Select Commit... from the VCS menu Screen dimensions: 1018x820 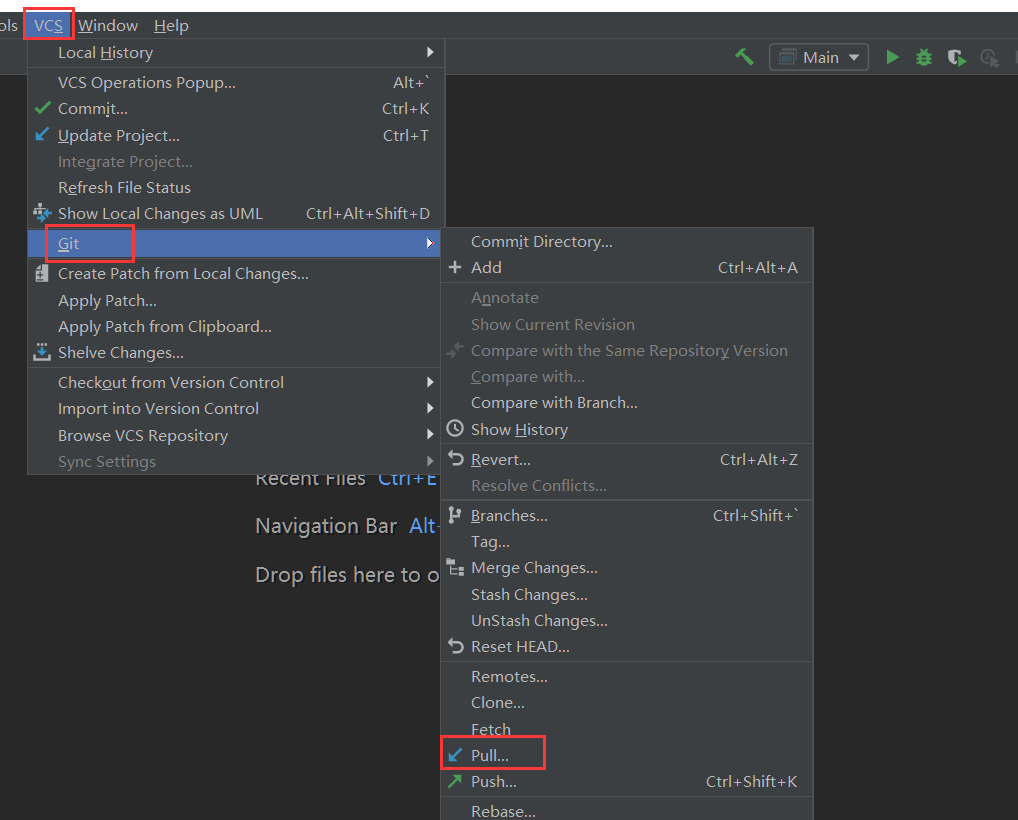(236, 108)
